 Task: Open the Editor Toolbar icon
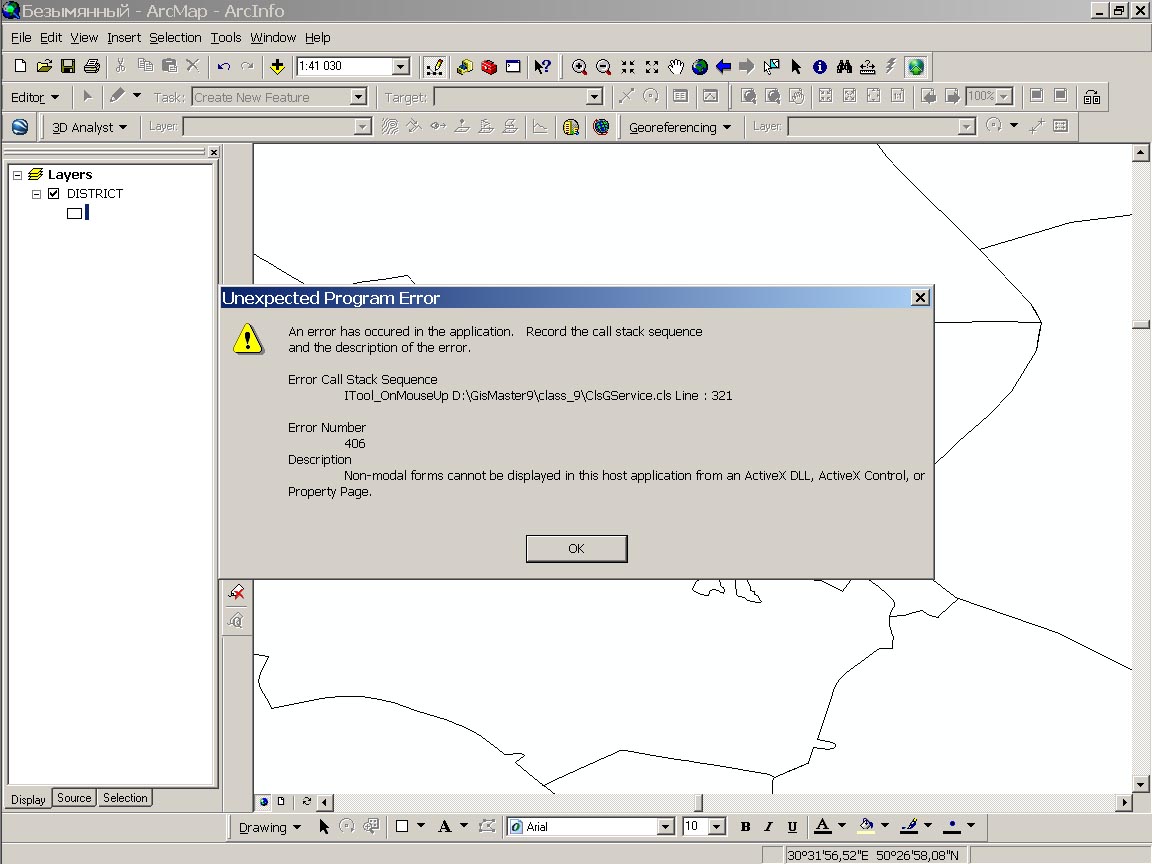tap(434, 67)
